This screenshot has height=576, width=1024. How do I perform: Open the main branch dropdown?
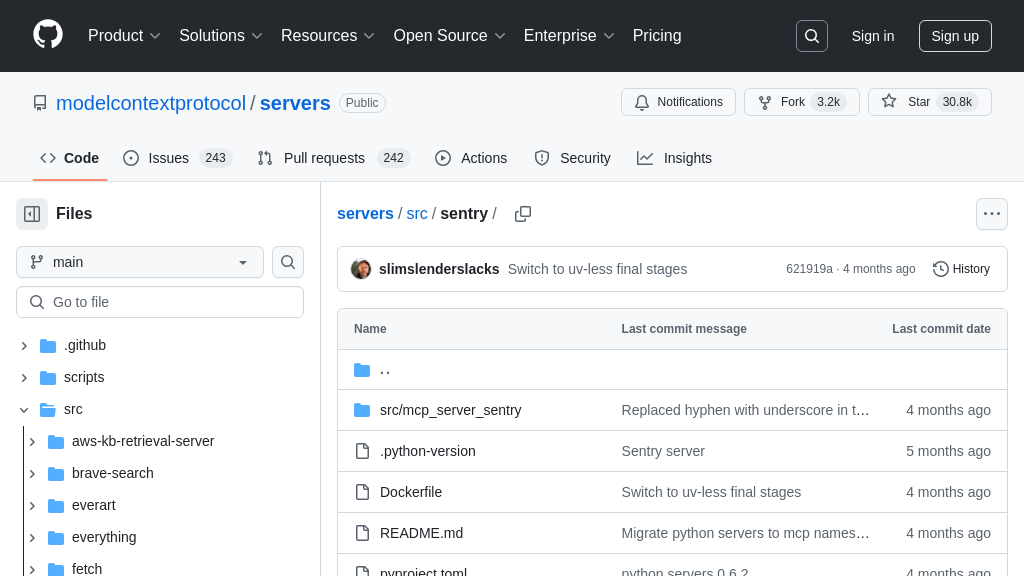point(140,262)
